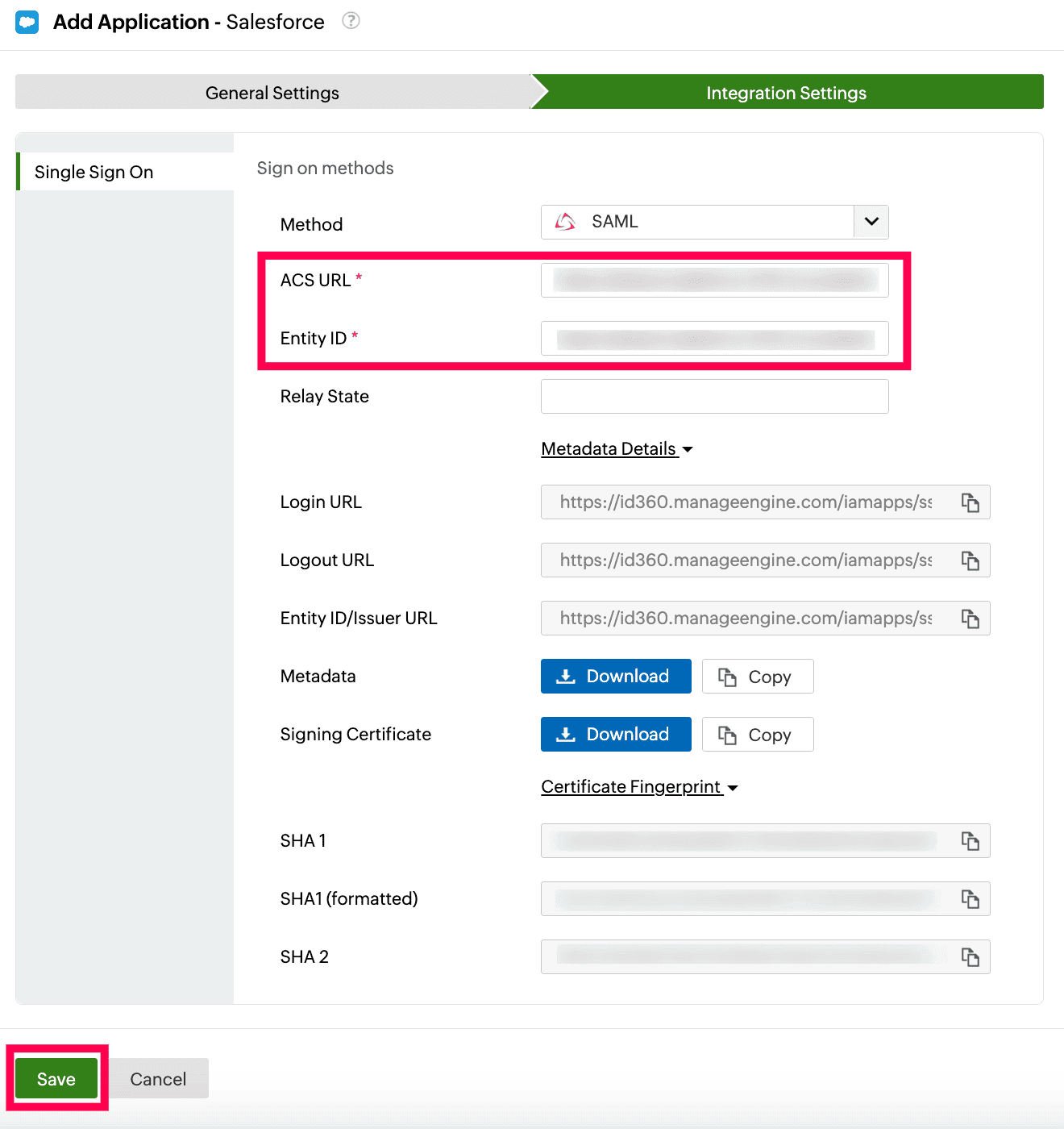Copy the Signing Certificate contents
The width and height of the screenshot is (1064, 1129).
click(757, 734)
